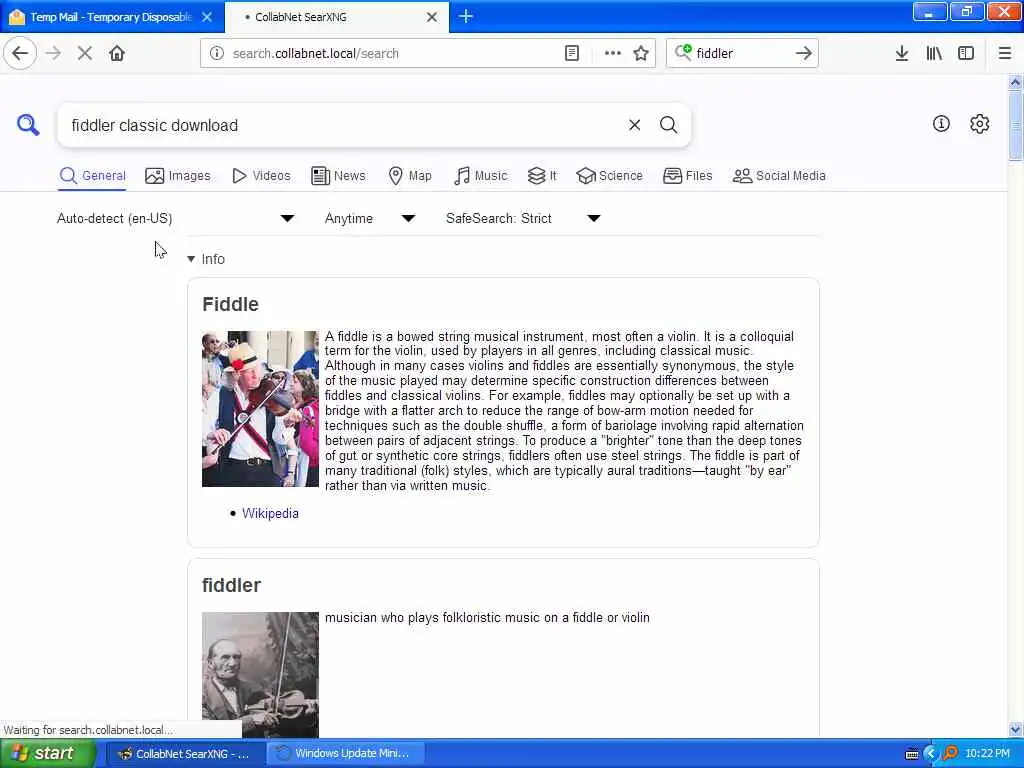
Task: Open the Firefox hamburger menu
Action: pyautogui.click(x=1004, y=53)
